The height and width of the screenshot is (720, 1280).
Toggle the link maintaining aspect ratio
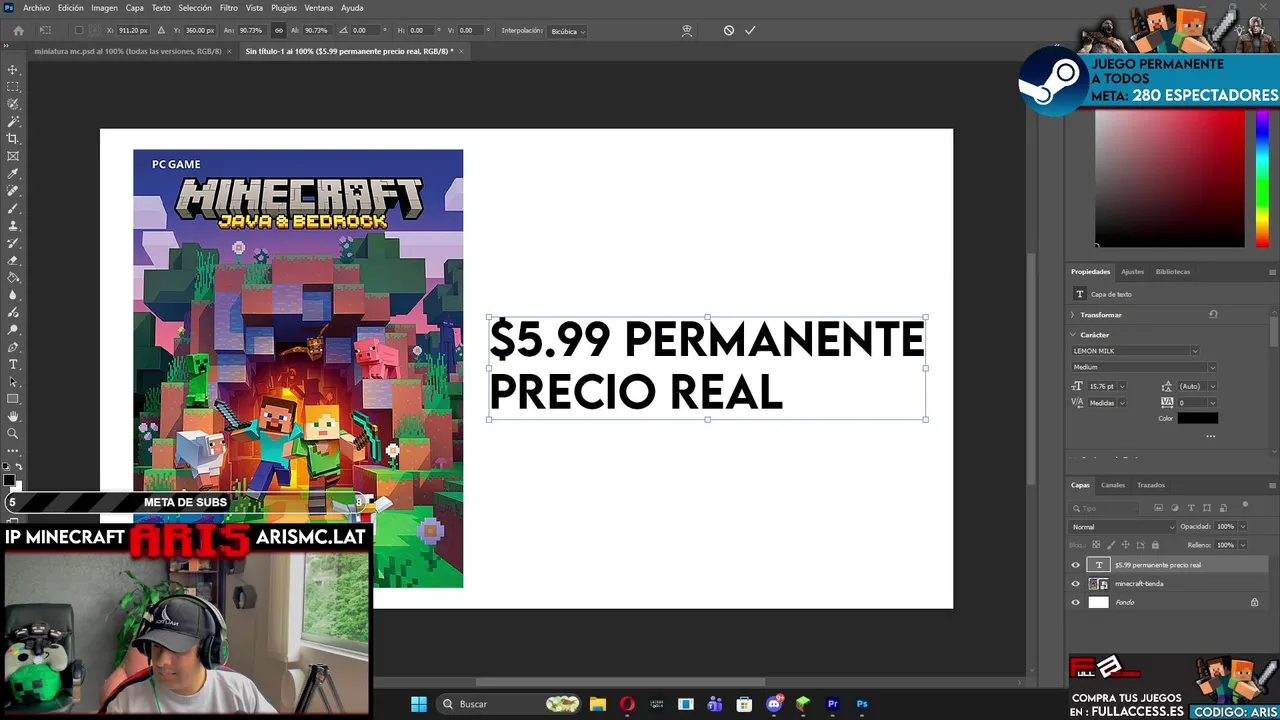coord(278,30)
